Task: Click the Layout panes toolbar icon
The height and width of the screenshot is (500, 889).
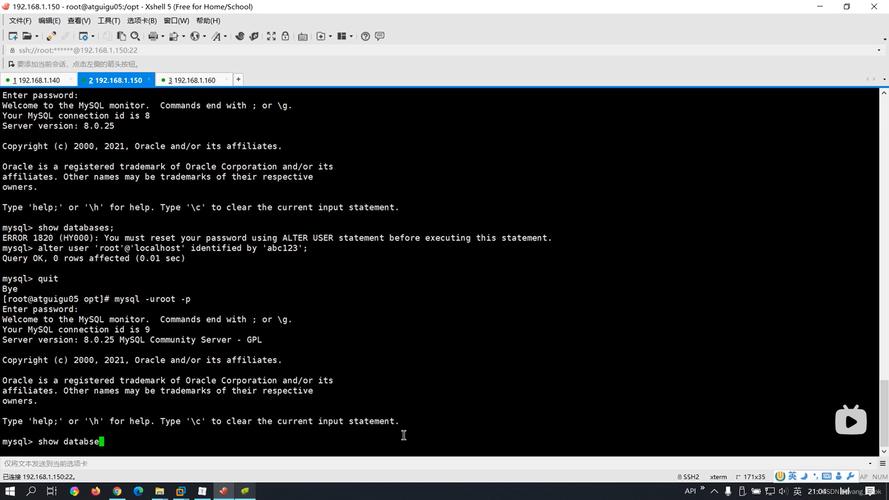Action: pos(342,36)
